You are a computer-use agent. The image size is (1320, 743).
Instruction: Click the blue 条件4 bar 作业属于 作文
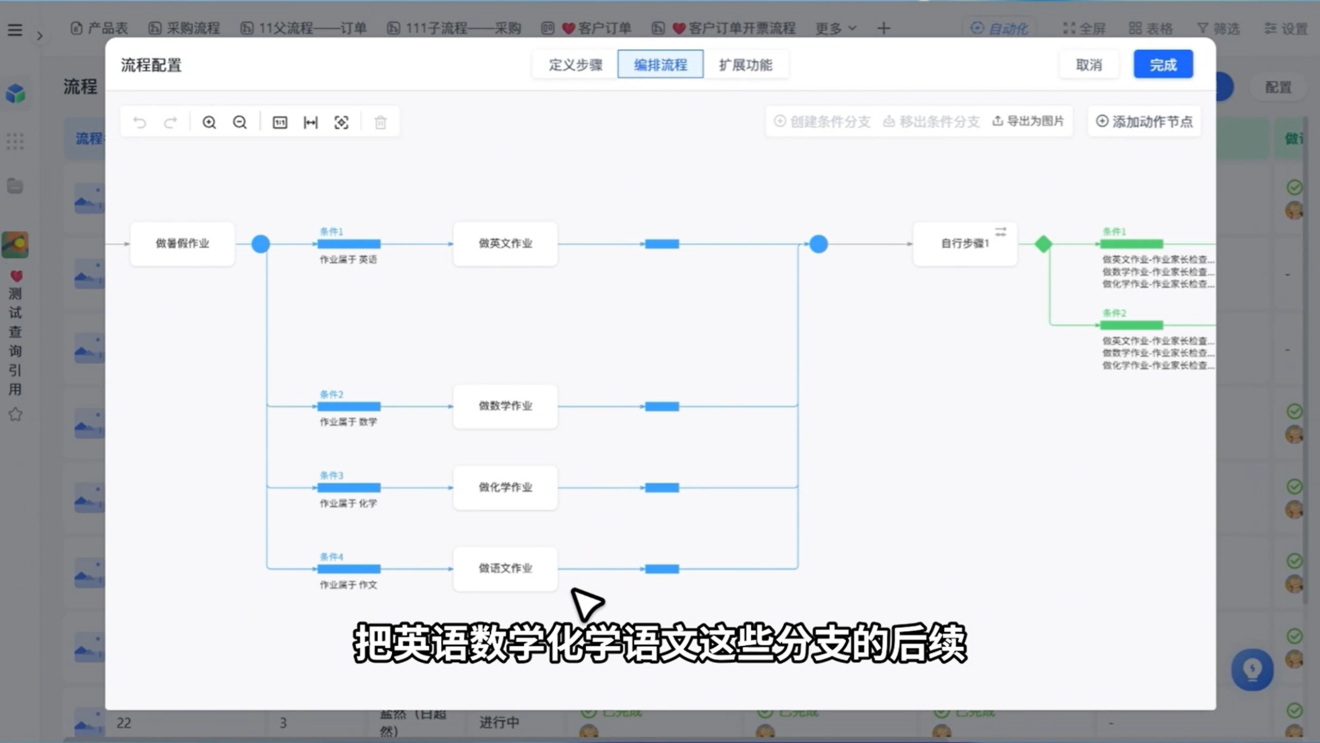tap(349, 568)
